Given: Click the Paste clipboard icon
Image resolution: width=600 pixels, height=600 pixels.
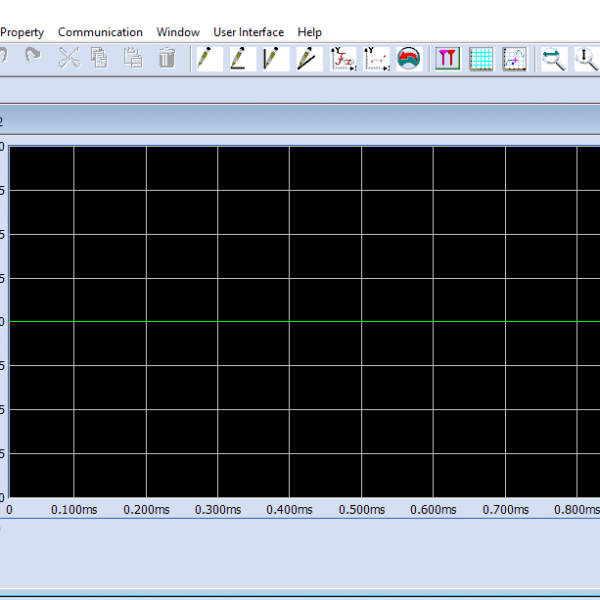Looking at the screenshot, I should point(133,58).
